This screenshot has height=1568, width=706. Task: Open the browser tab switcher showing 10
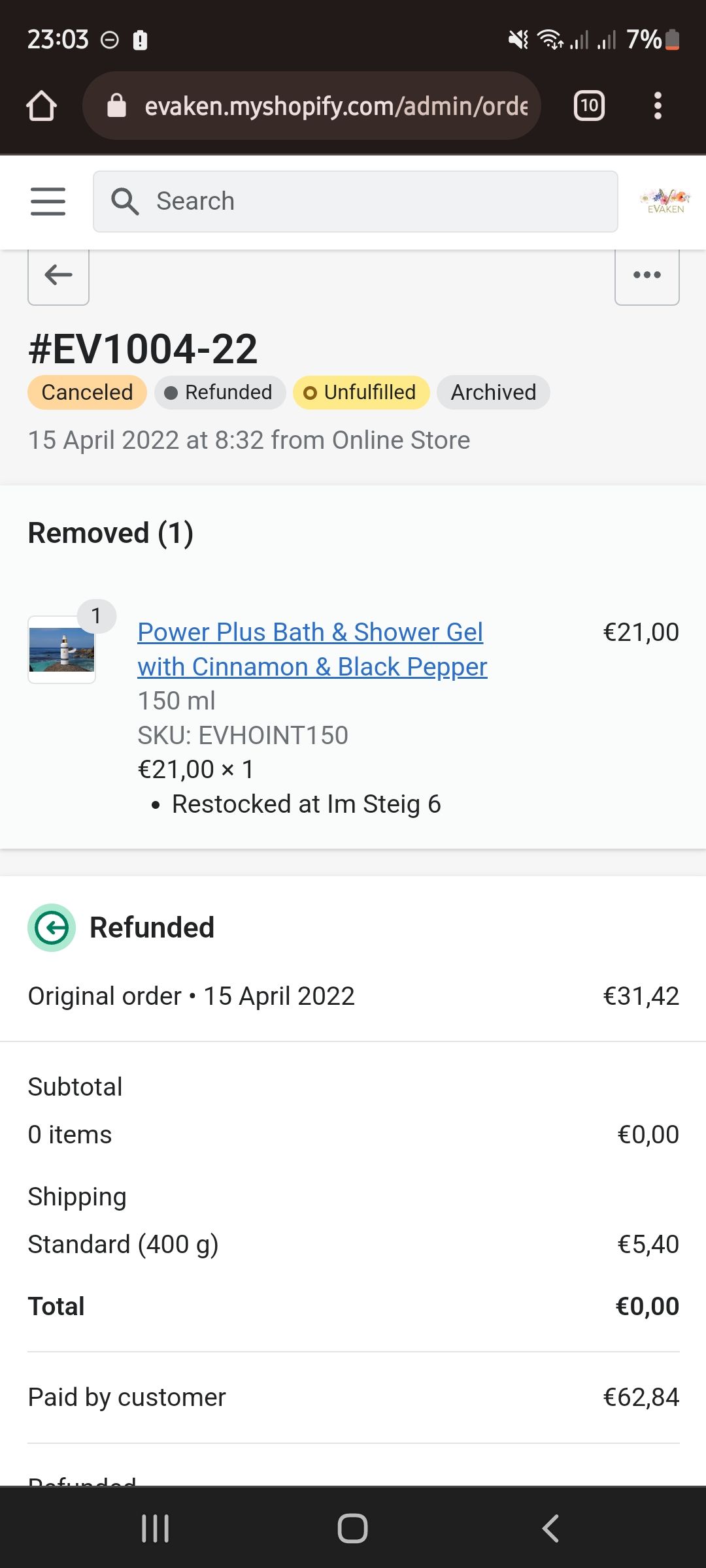point(589,106)
